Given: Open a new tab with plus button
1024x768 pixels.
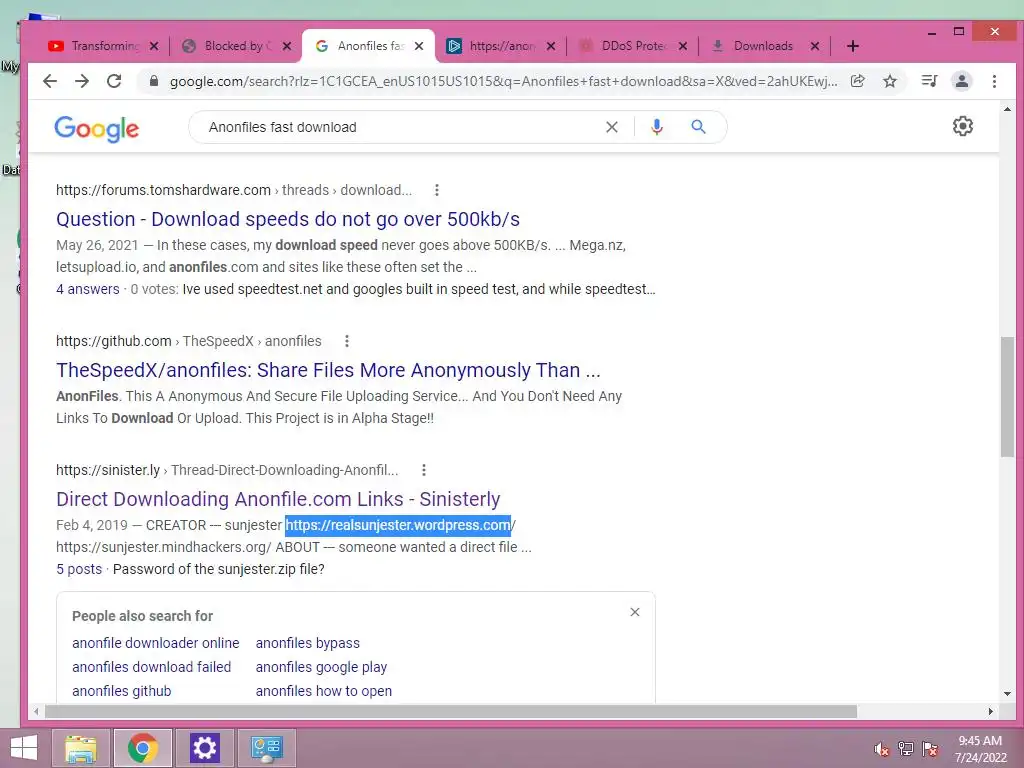Looking at the screenshot, I should click(x=852, y=46).
